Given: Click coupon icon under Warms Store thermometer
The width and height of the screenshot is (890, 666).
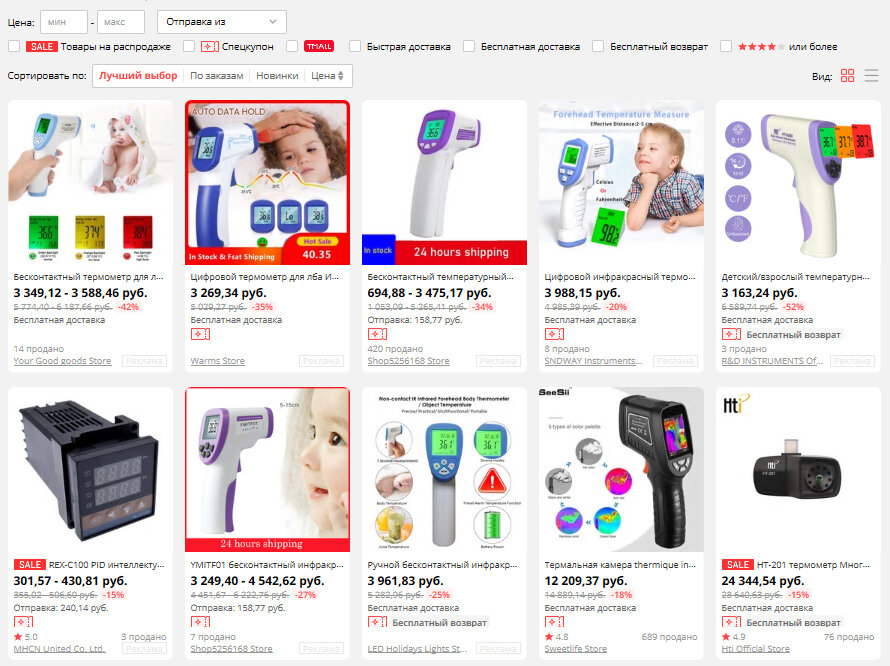Looking at the screenshot, I should 200,334.
